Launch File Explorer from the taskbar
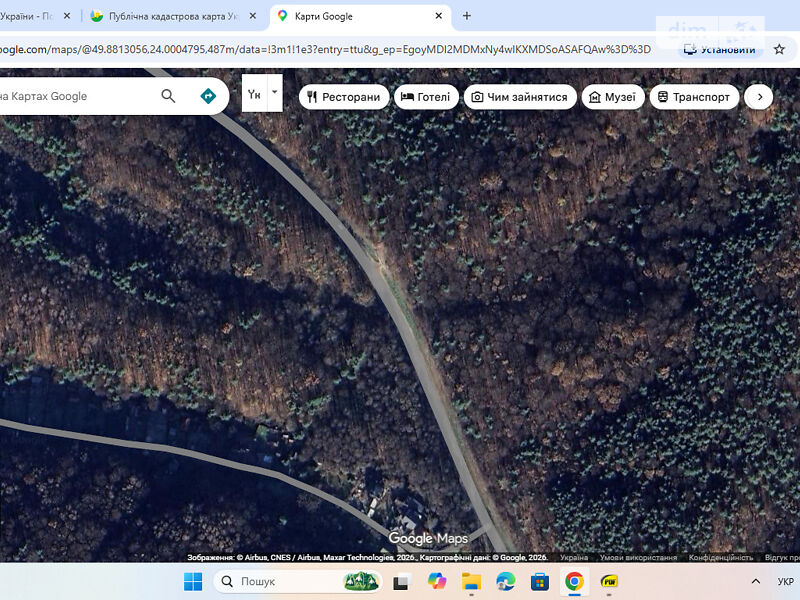Screen dimensions: 800x600 click(471, 581)
